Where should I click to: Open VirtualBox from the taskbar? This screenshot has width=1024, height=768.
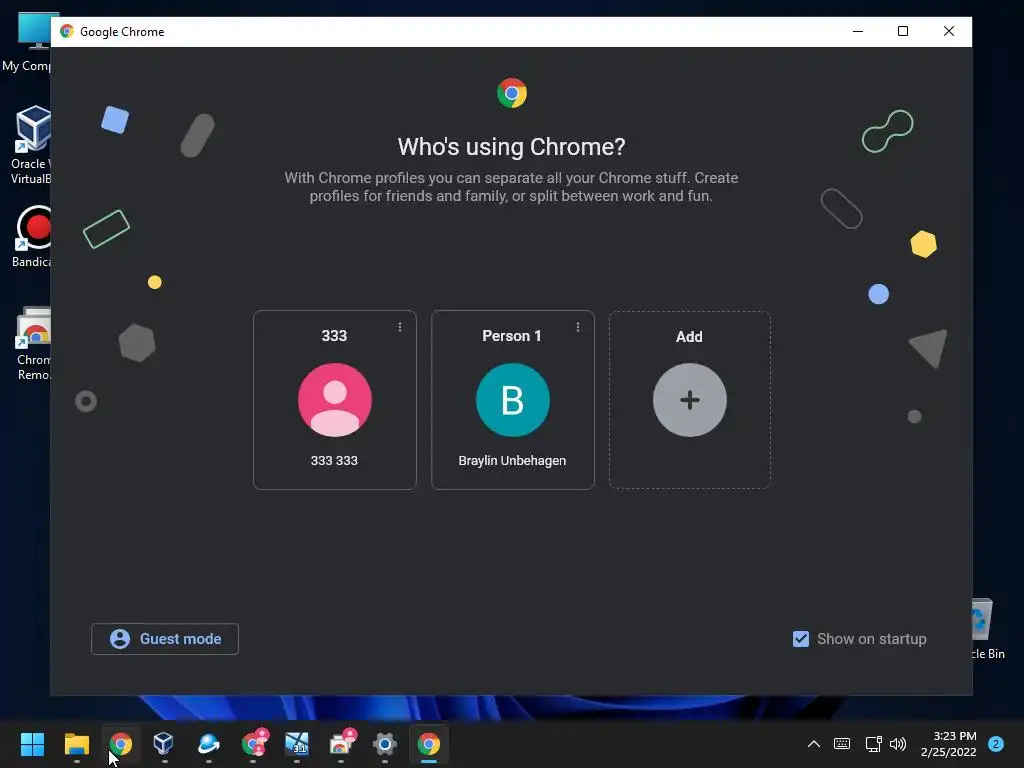pos(163,744)
